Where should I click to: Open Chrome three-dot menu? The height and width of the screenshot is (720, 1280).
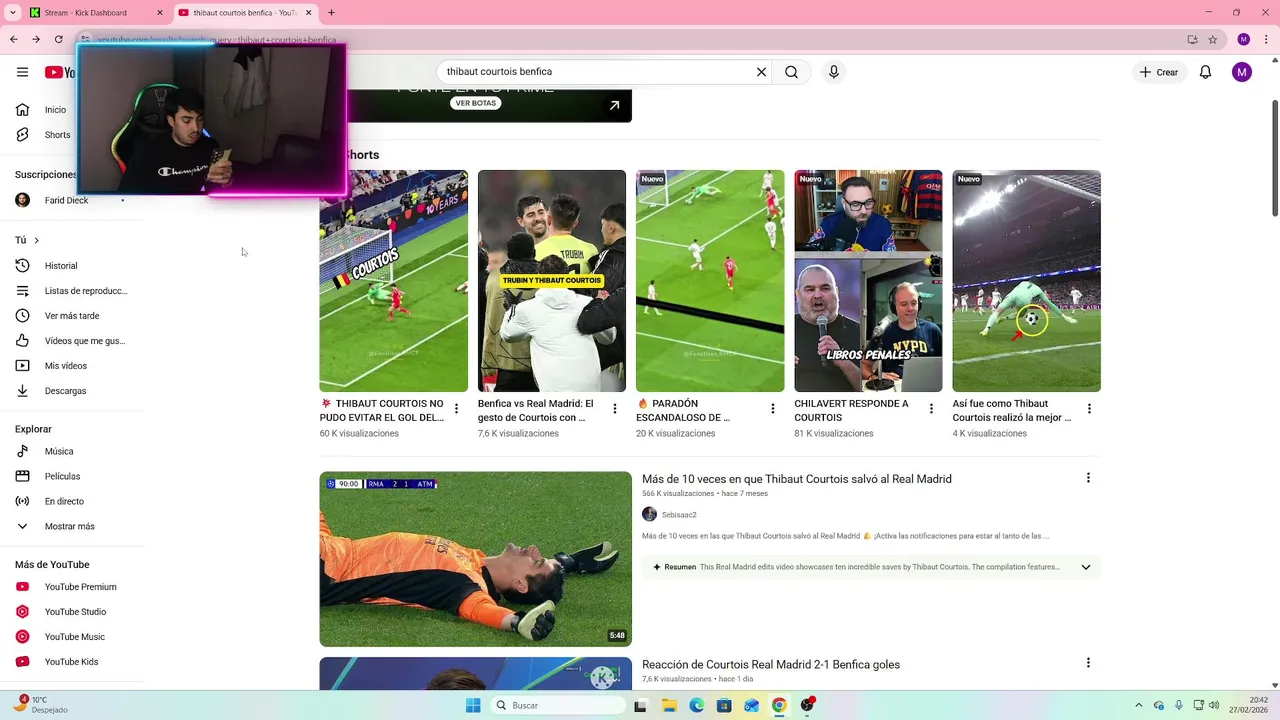(1265, 39)
